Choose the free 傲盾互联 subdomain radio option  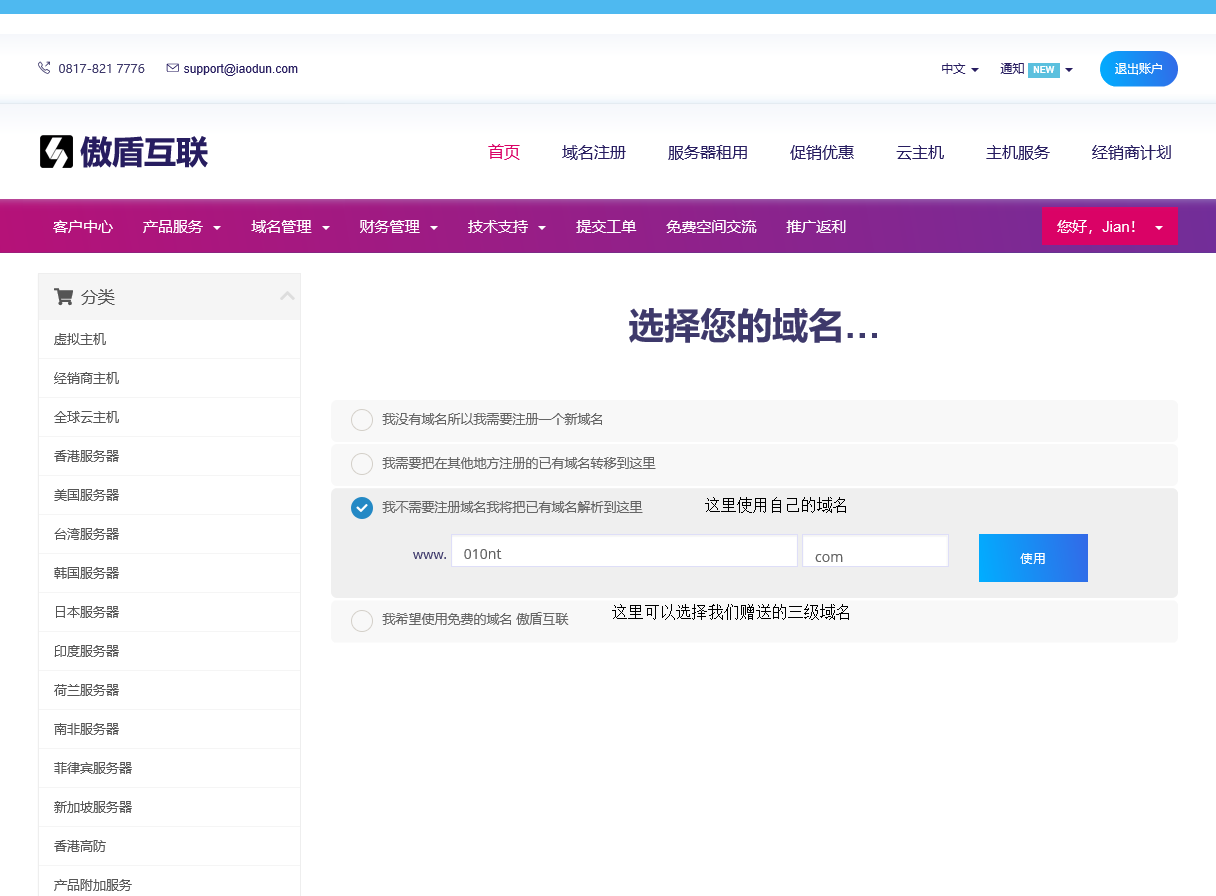click(x=362, y=621)
